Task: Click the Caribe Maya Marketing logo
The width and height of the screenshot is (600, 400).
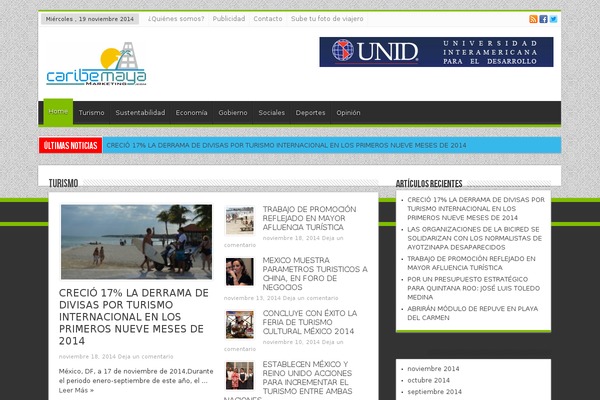Action: tap(96, 64)
